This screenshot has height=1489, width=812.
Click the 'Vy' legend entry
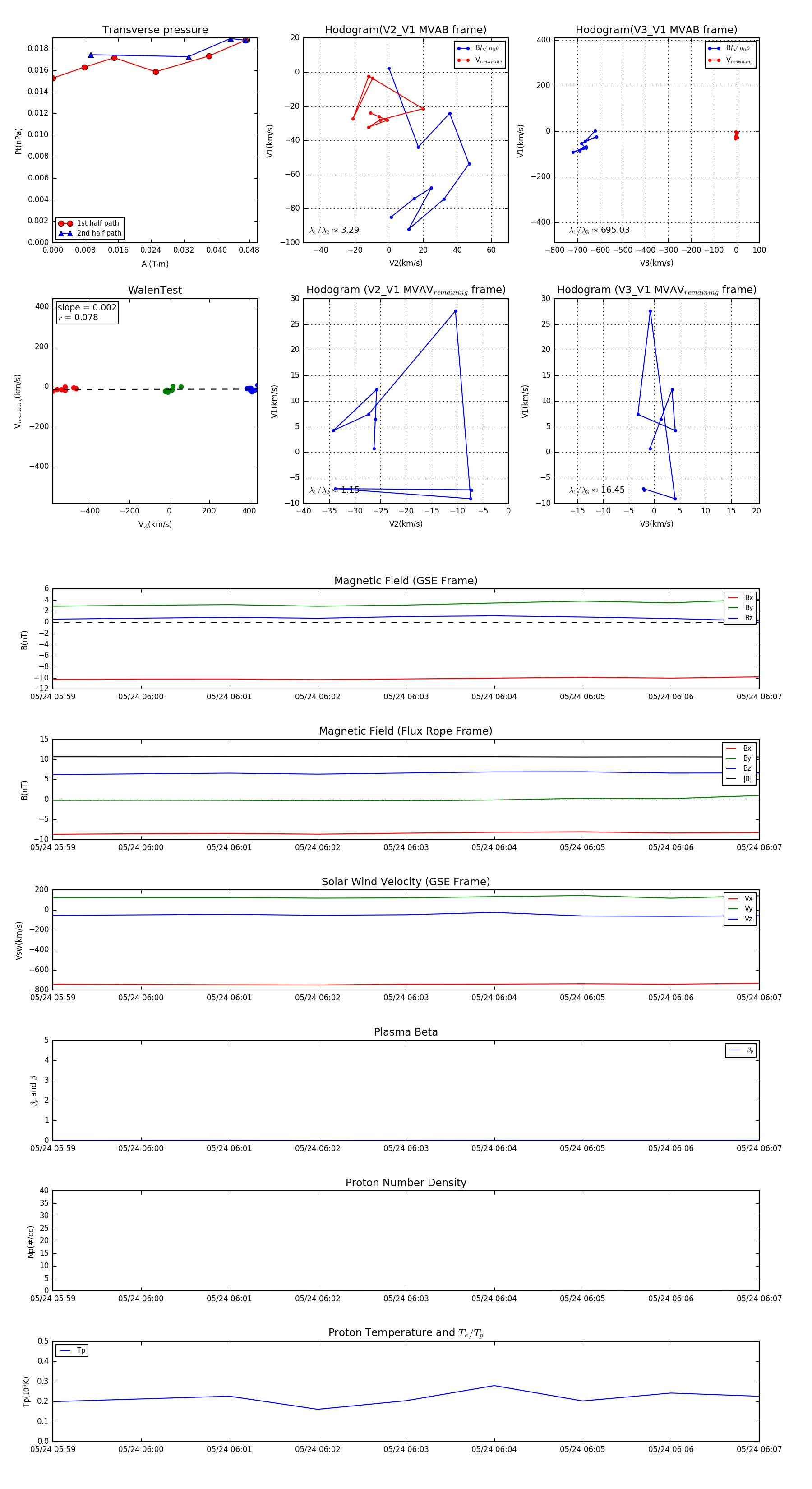click(740, 909)
